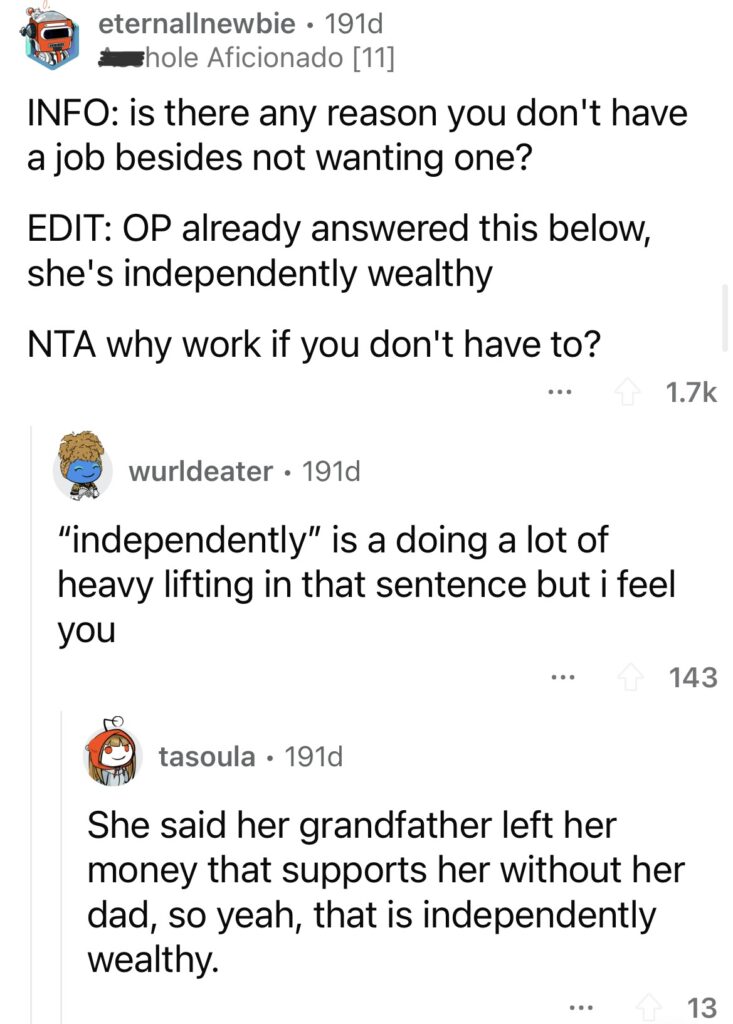Tap the 191d timestamp beside eternallnewbie
Viewport: 733px width, 1024px height.
pyautogui.click(x=353, y=24)
